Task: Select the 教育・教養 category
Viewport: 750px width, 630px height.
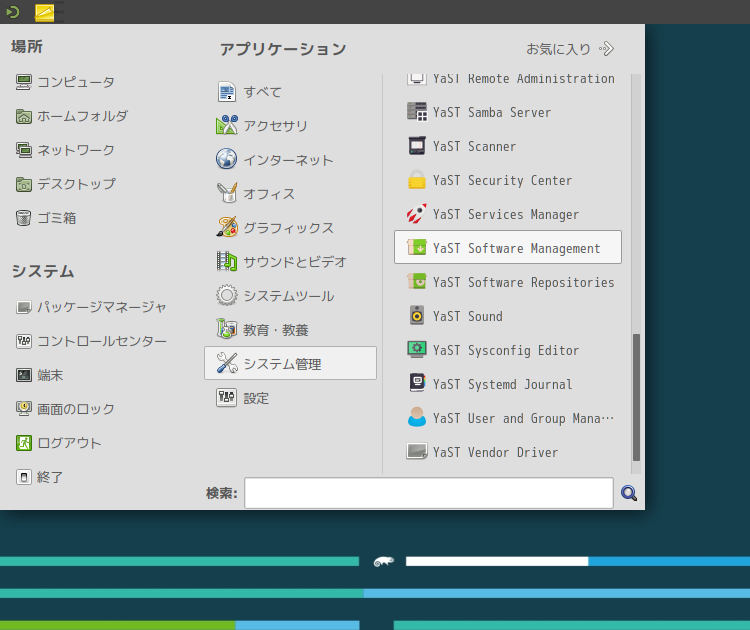Action: [290, 329]
